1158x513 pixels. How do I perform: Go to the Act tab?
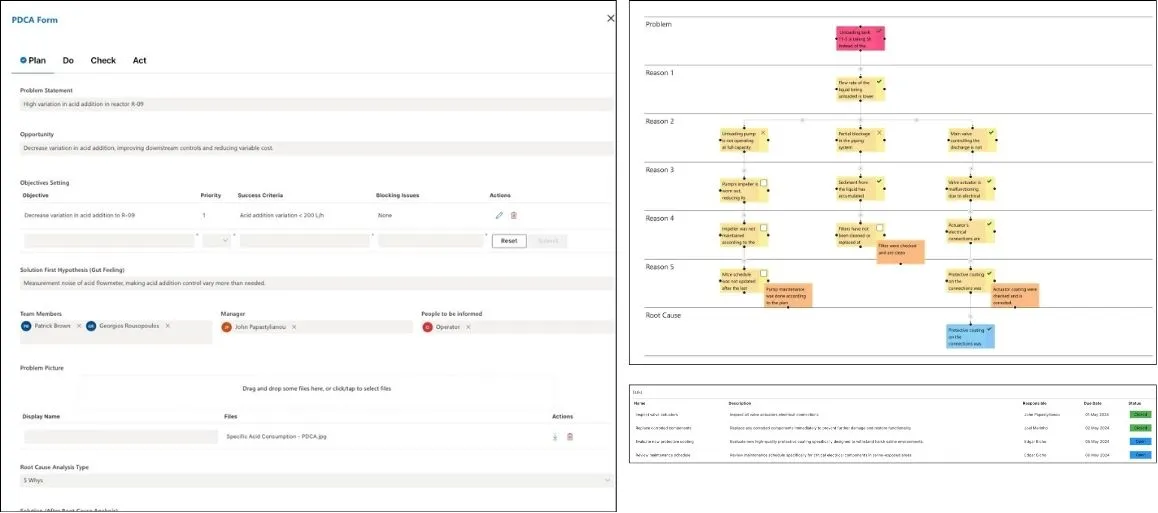click(140, 61)
